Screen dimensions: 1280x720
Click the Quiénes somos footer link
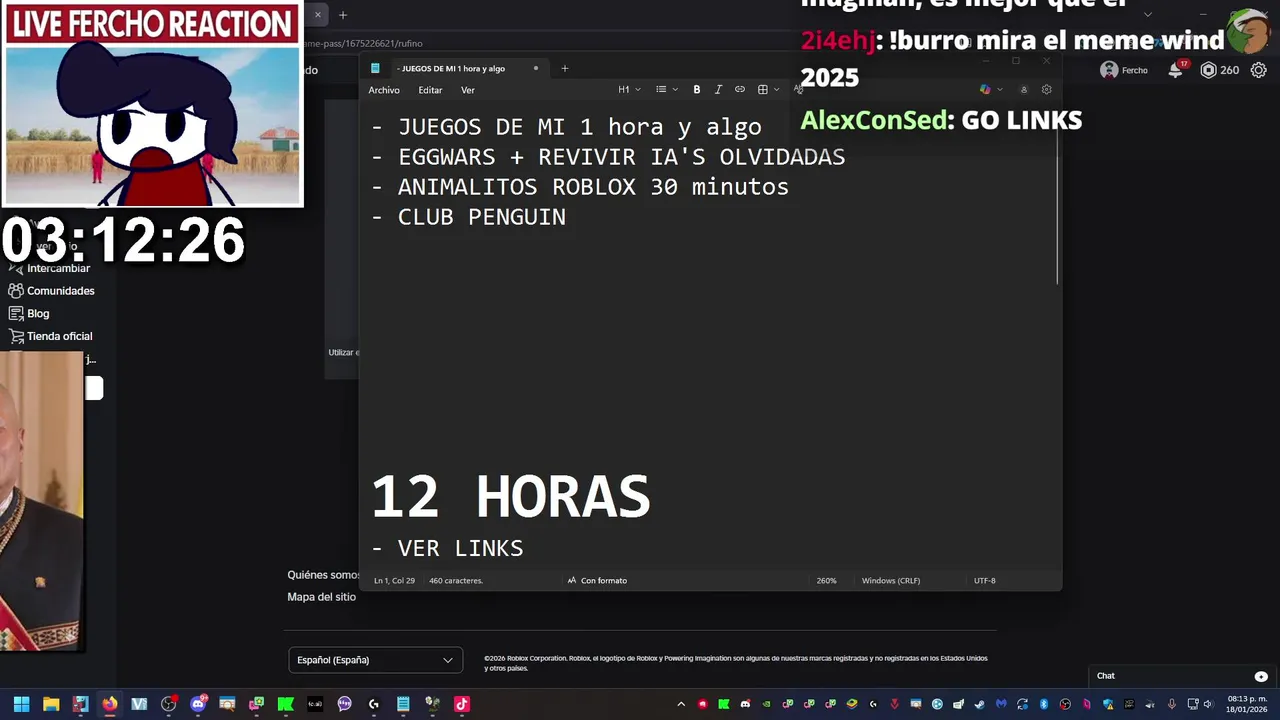(324, 575)
